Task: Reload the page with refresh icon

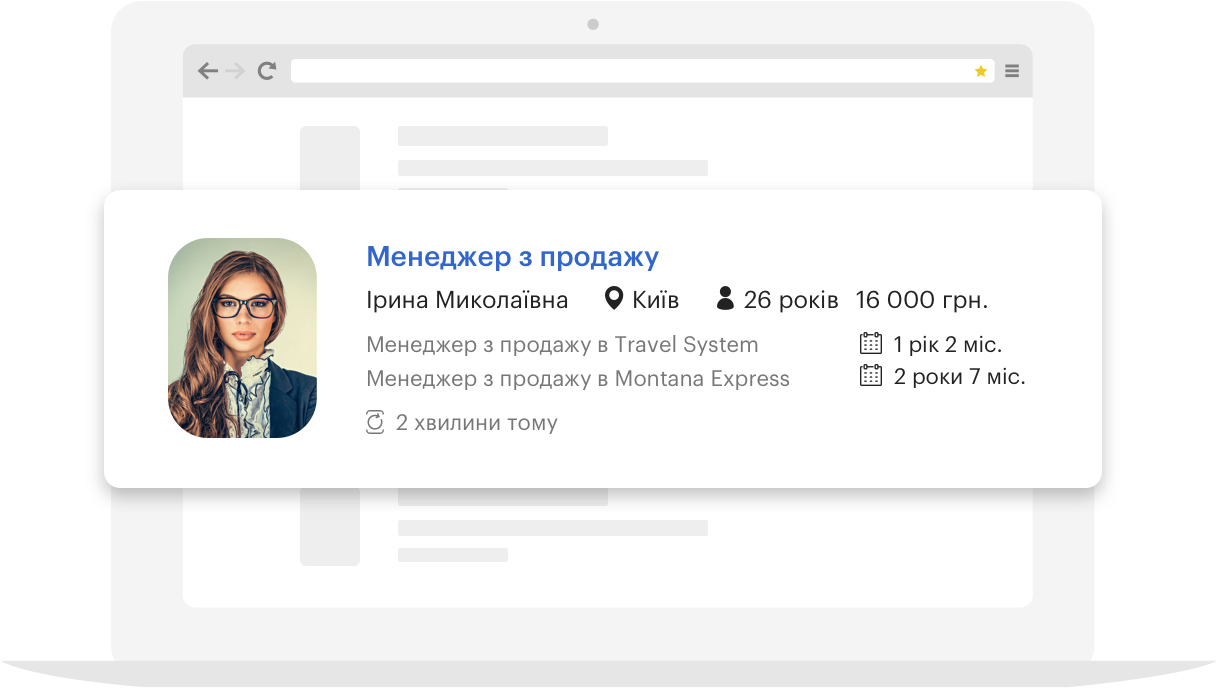Action: point(266,71)
